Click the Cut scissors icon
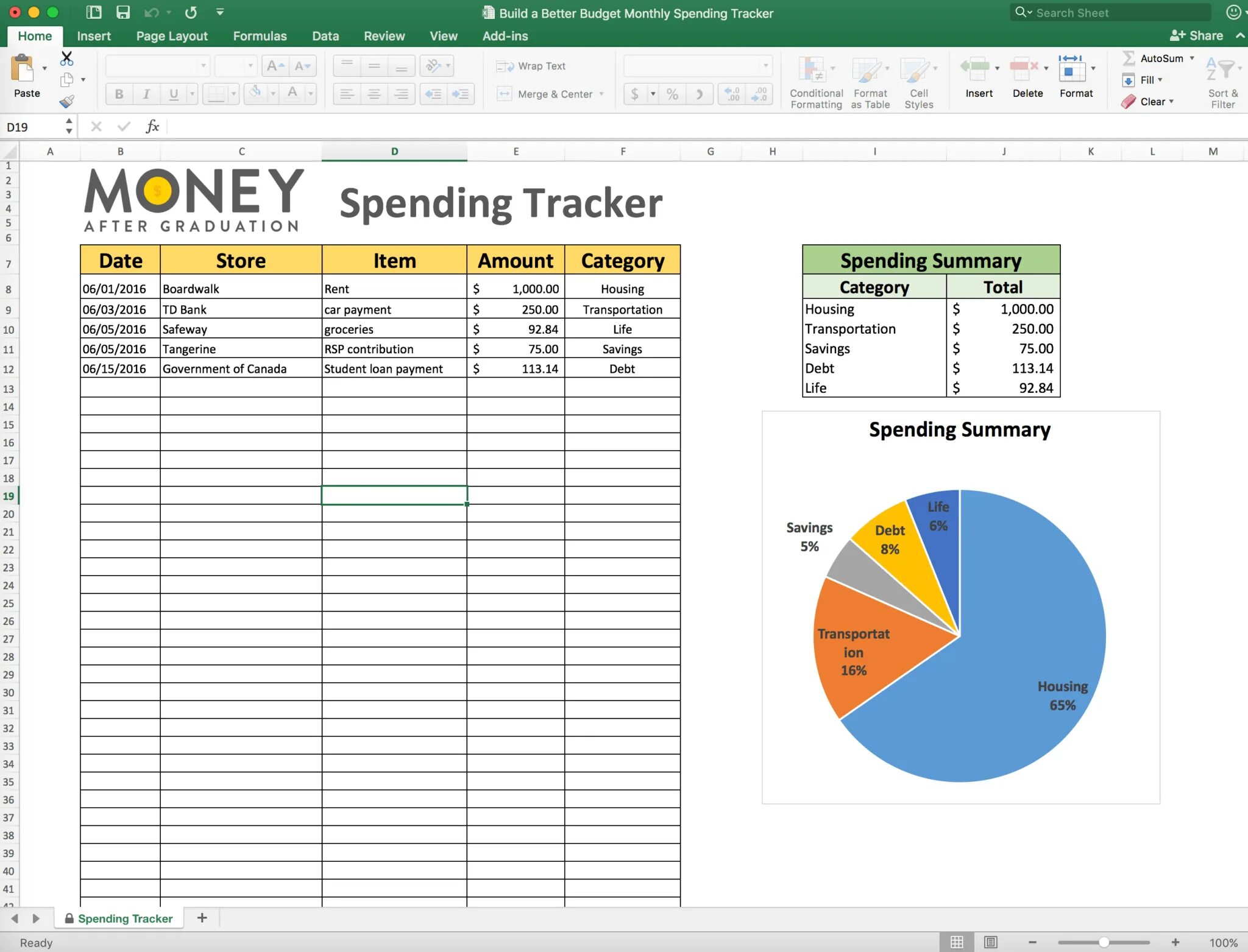This screenshot has width=1248, height=952. (67, 58)
